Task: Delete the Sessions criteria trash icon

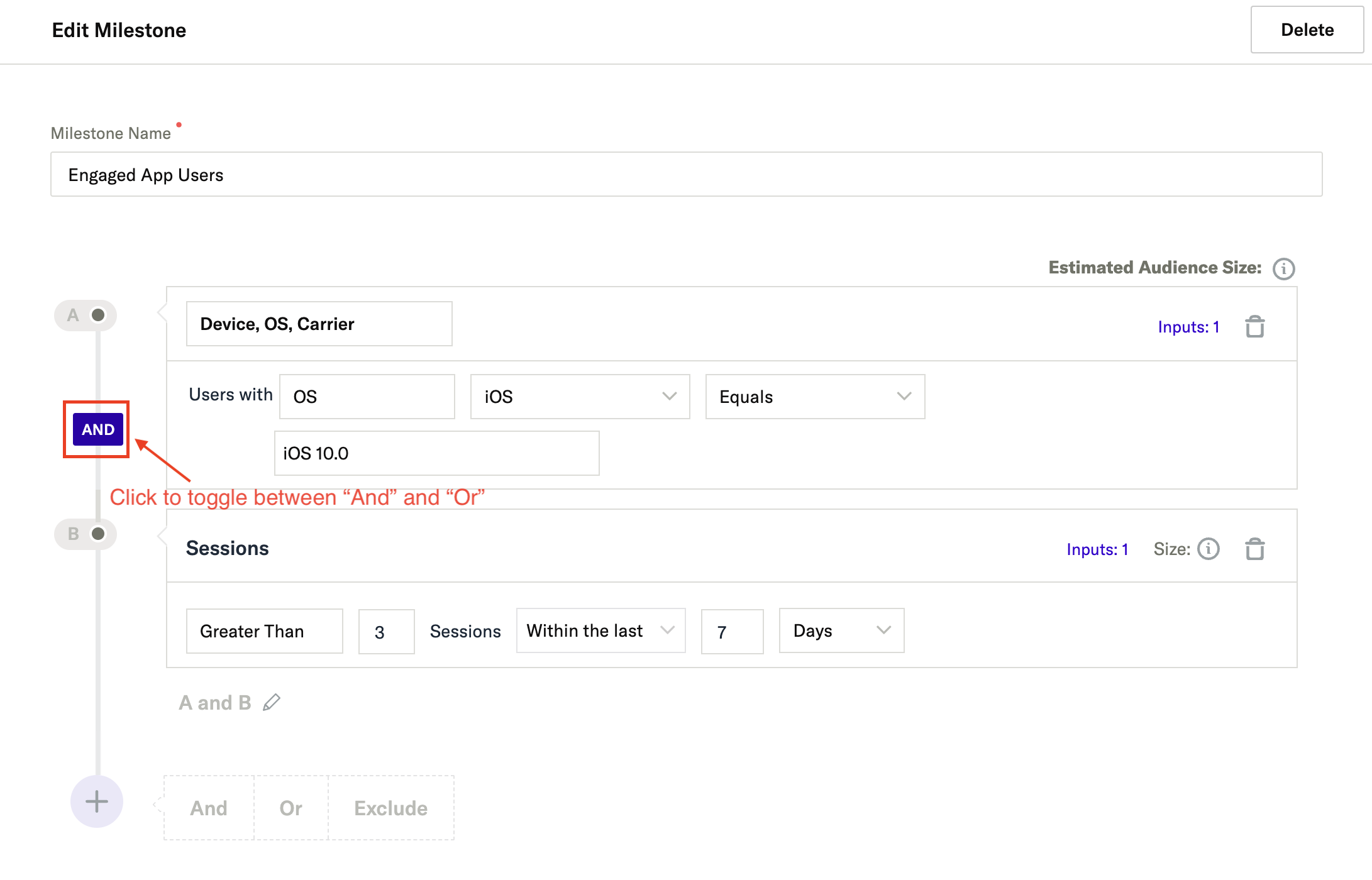Action: pos(1255,549)
